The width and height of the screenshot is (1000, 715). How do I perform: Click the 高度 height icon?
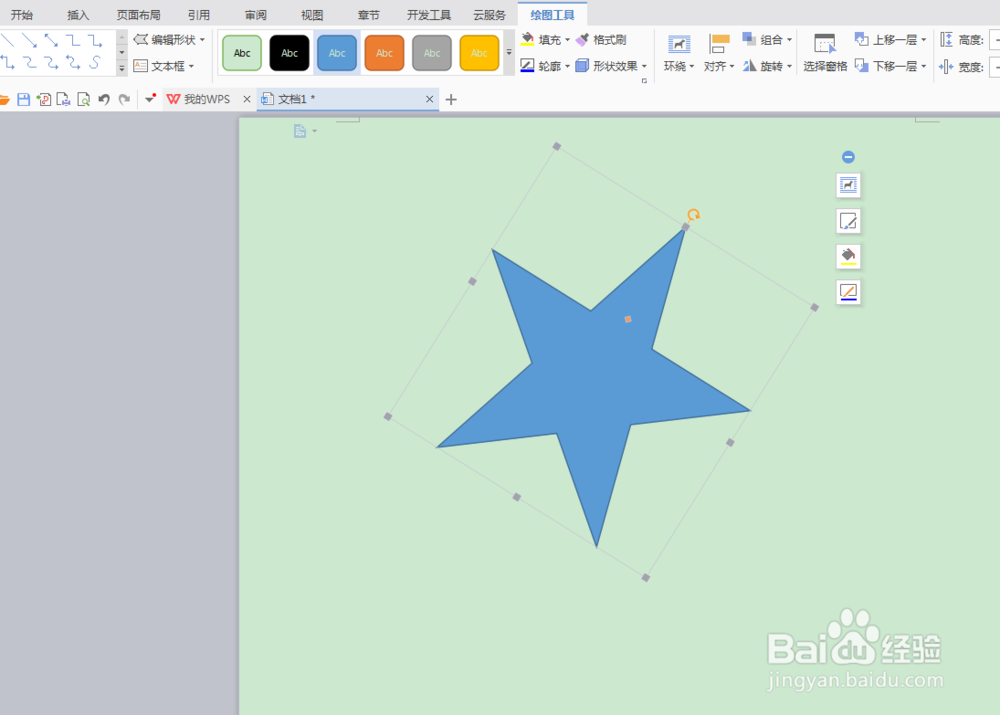946,40
